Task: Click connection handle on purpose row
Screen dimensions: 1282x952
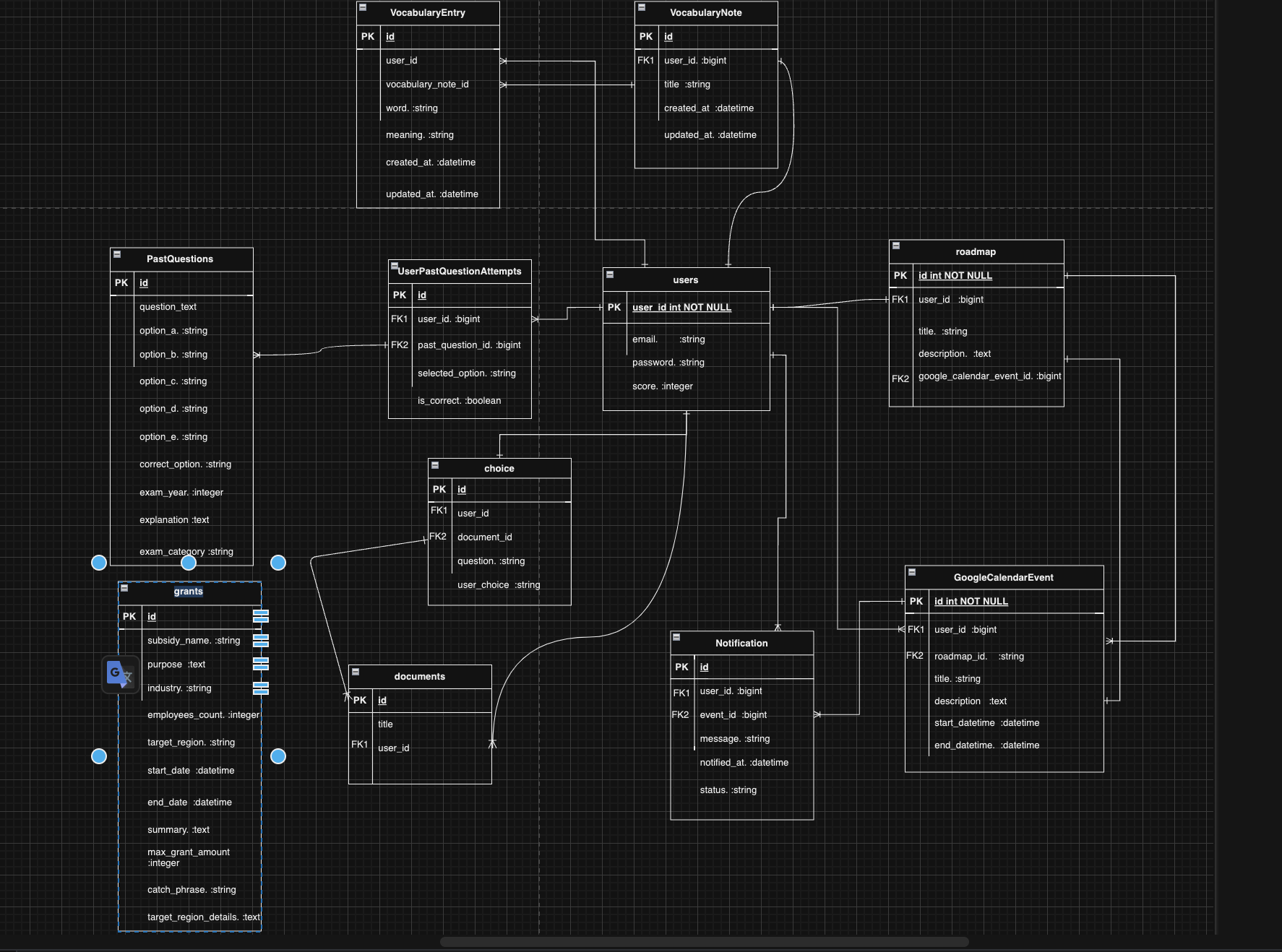Action: coord(261,664)
